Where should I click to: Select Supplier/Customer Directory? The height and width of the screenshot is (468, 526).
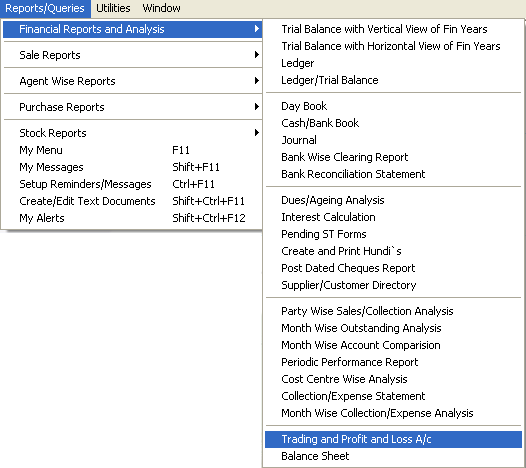coord(393,285)
